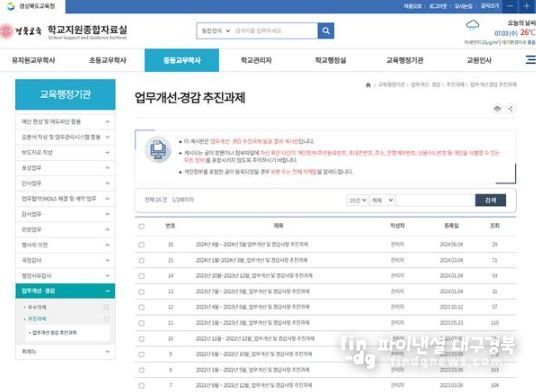Decrease font size with minus button
536x392 pixels.
[x=510, y=6]
